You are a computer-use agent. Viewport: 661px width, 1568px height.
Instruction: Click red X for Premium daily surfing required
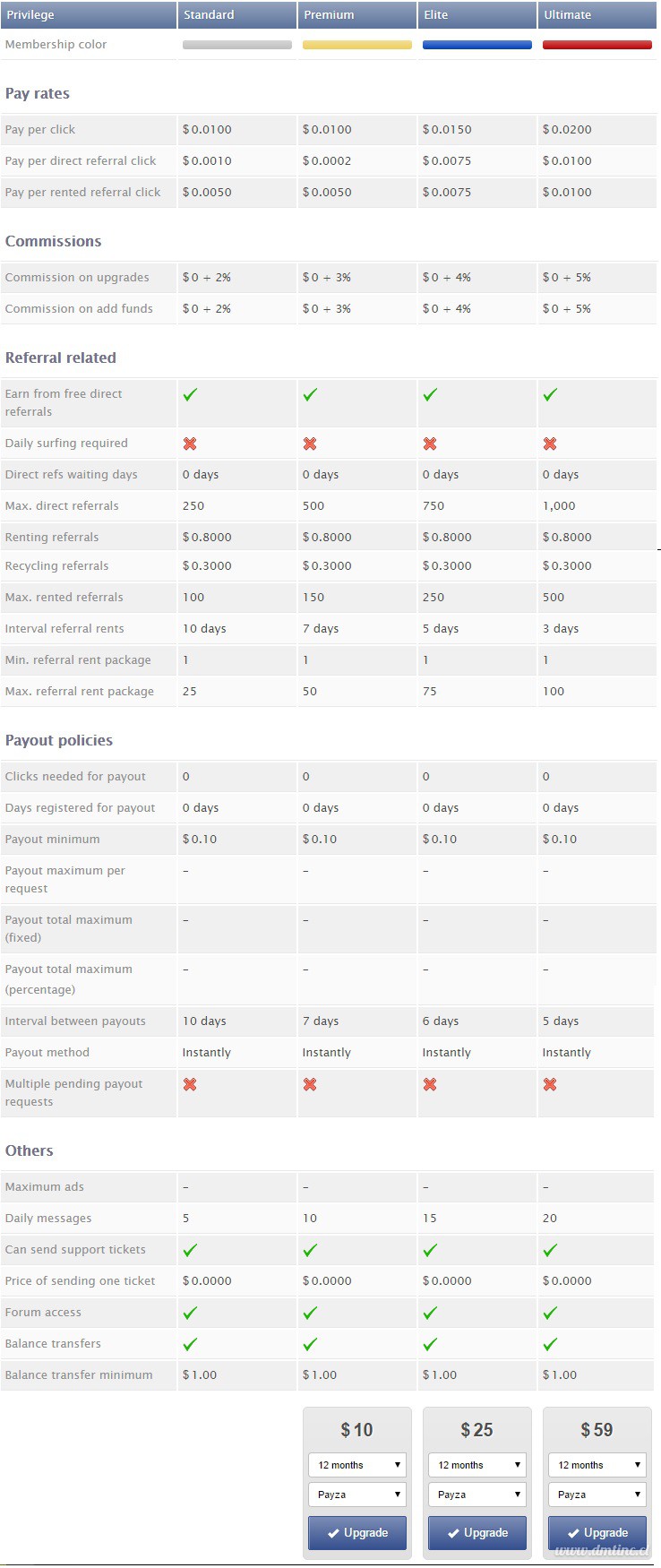310,444
